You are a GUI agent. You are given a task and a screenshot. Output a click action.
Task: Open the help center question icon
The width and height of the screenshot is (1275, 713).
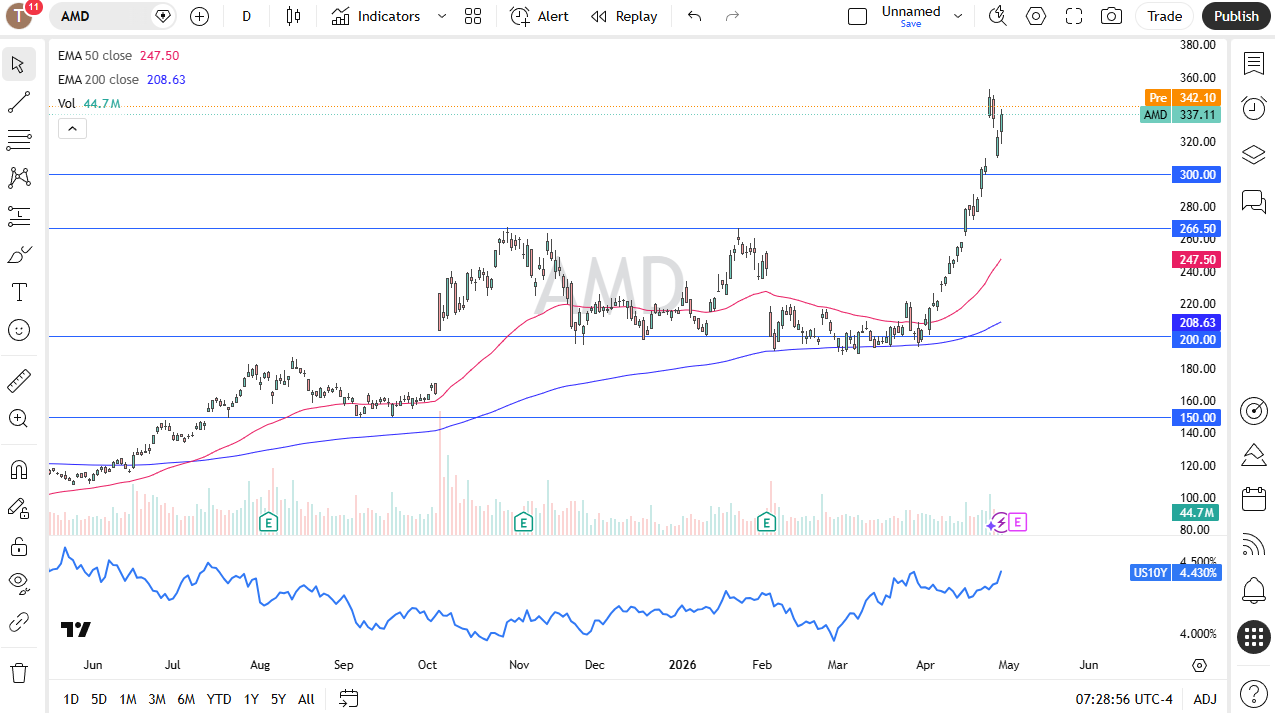1254,693
